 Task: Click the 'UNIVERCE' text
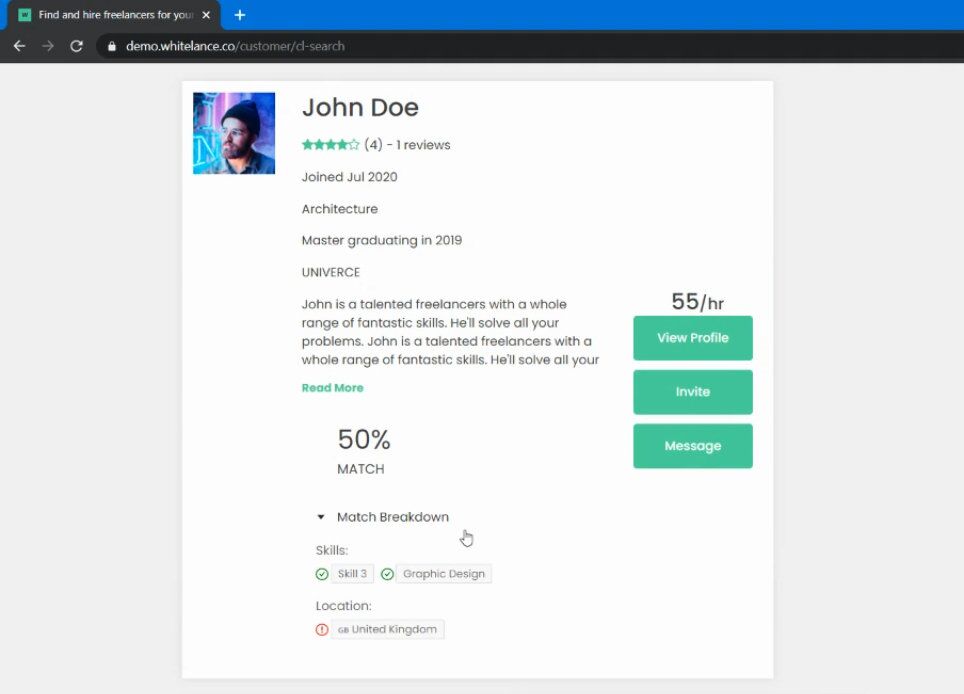tap(331, 272)
